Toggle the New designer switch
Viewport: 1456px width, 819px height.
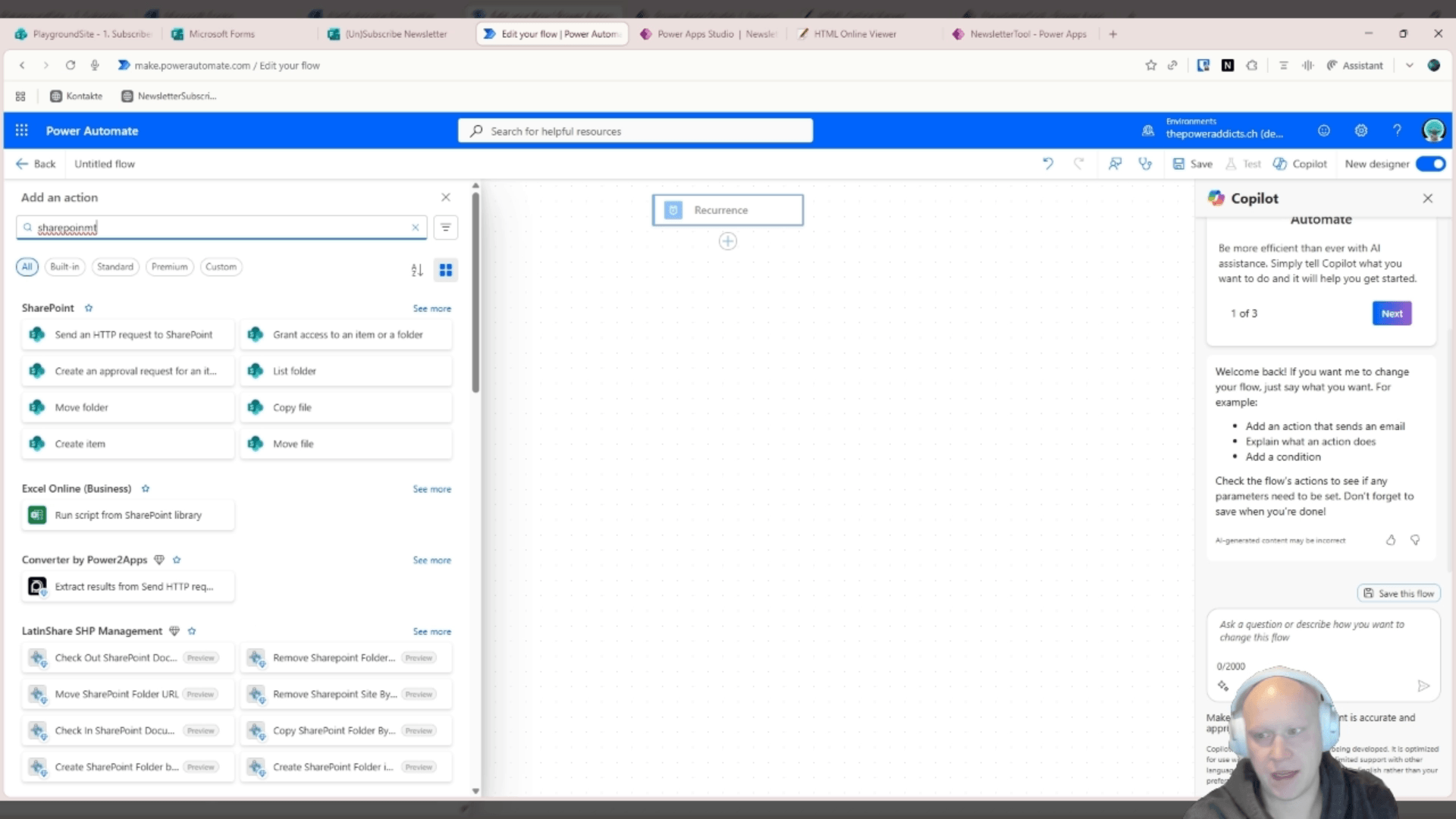[x=1430, y=164]
